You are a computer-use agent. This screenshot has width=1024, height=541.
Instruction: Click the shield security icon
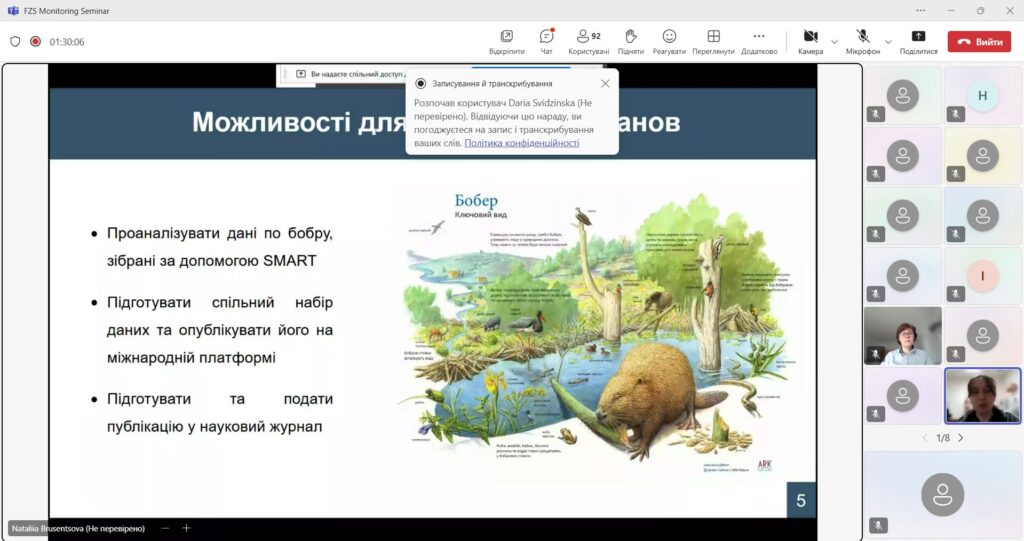pos(15,41)
